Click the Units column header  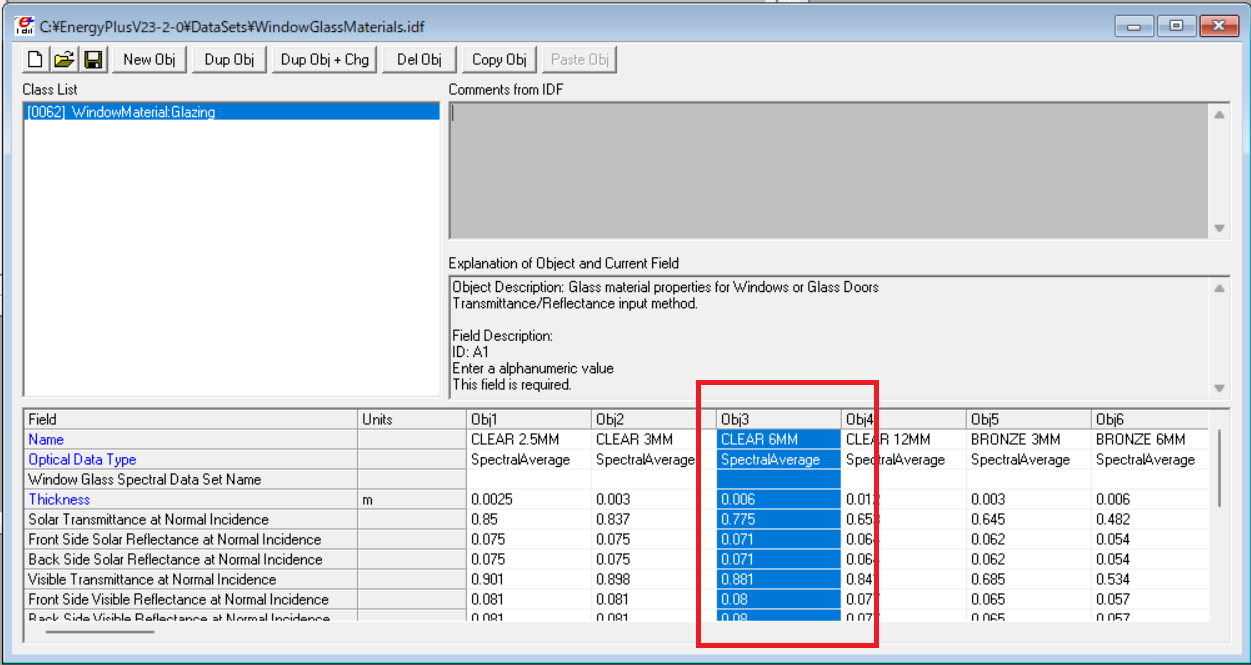pyautogui.click(x=412, y=419)
